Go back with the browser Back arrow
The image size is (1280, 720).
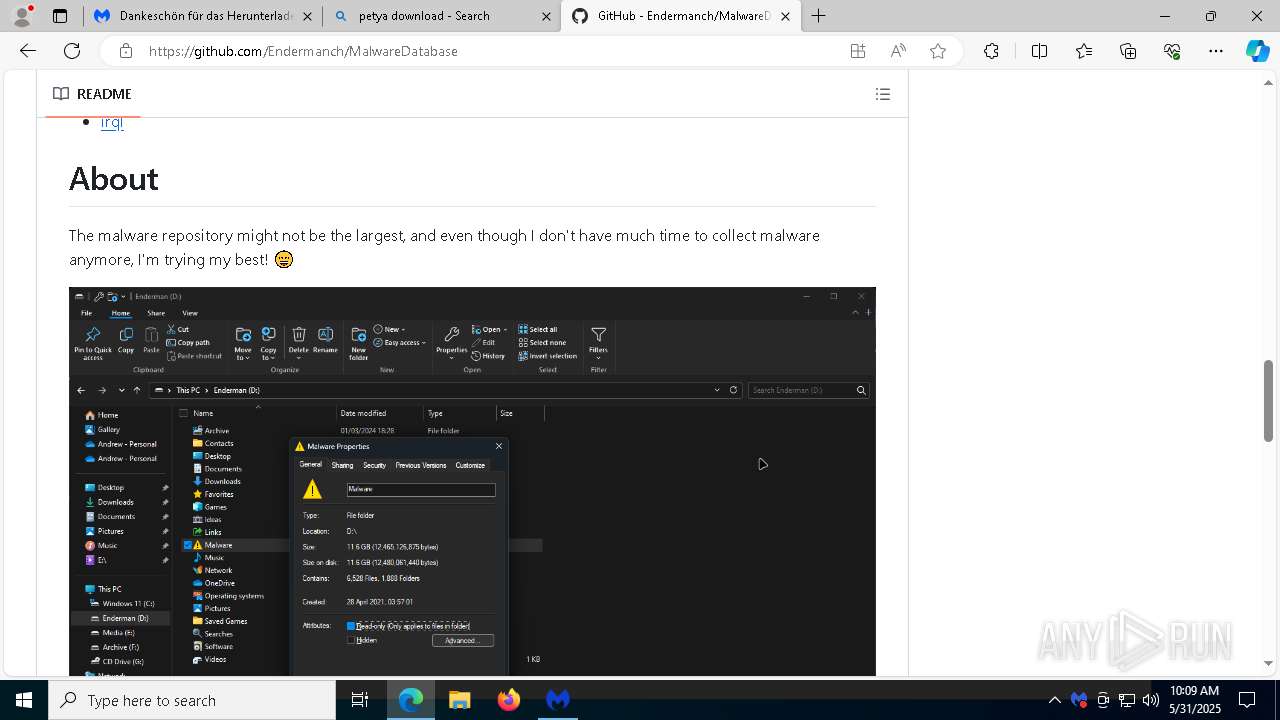tap(28, 51)
